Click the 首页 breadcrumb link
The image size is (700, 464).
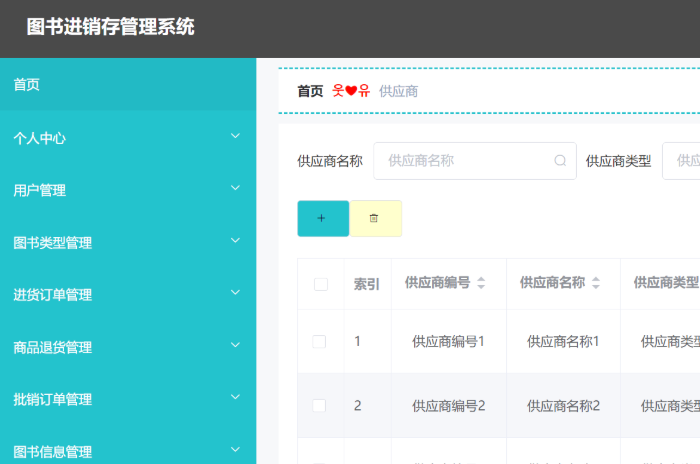310,91
